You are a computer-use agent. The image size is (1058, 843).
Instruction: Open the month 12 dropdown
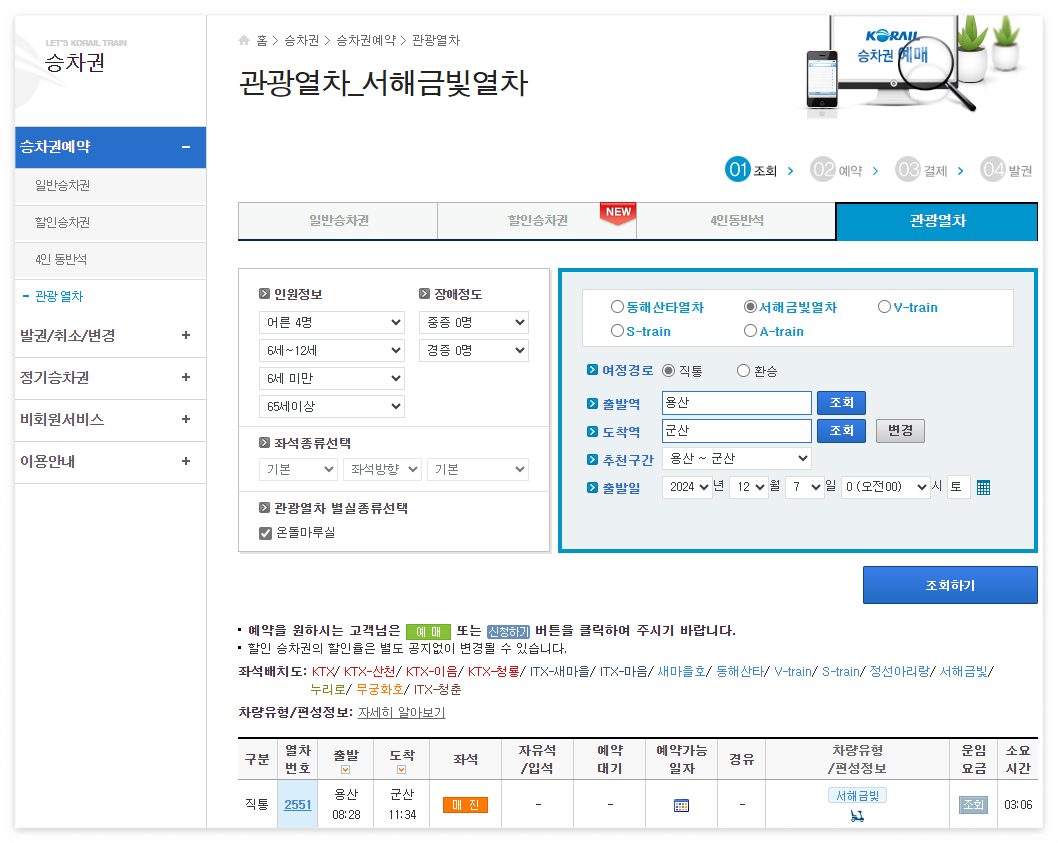click(748, 487)
